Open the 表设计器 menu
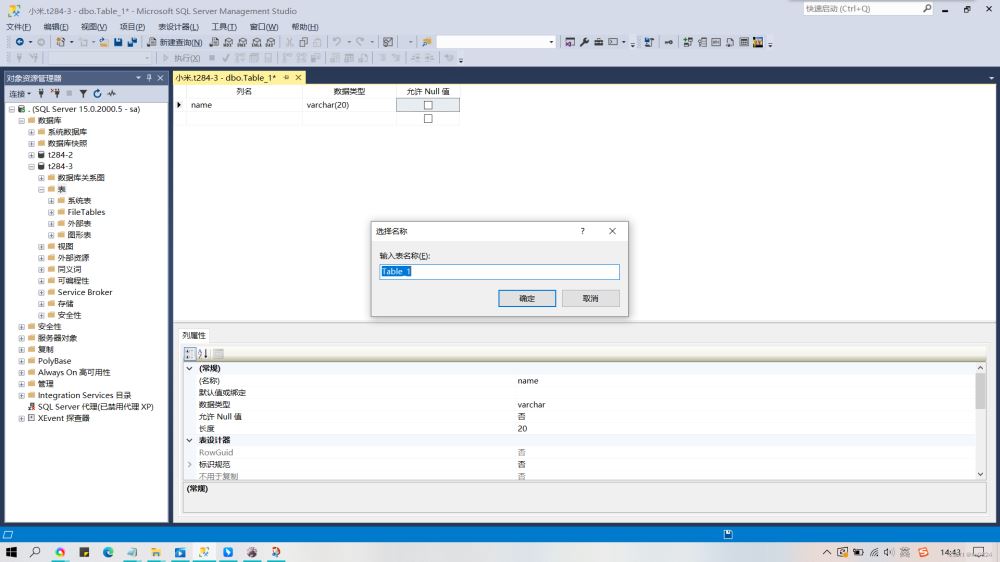 click(178, 27)
